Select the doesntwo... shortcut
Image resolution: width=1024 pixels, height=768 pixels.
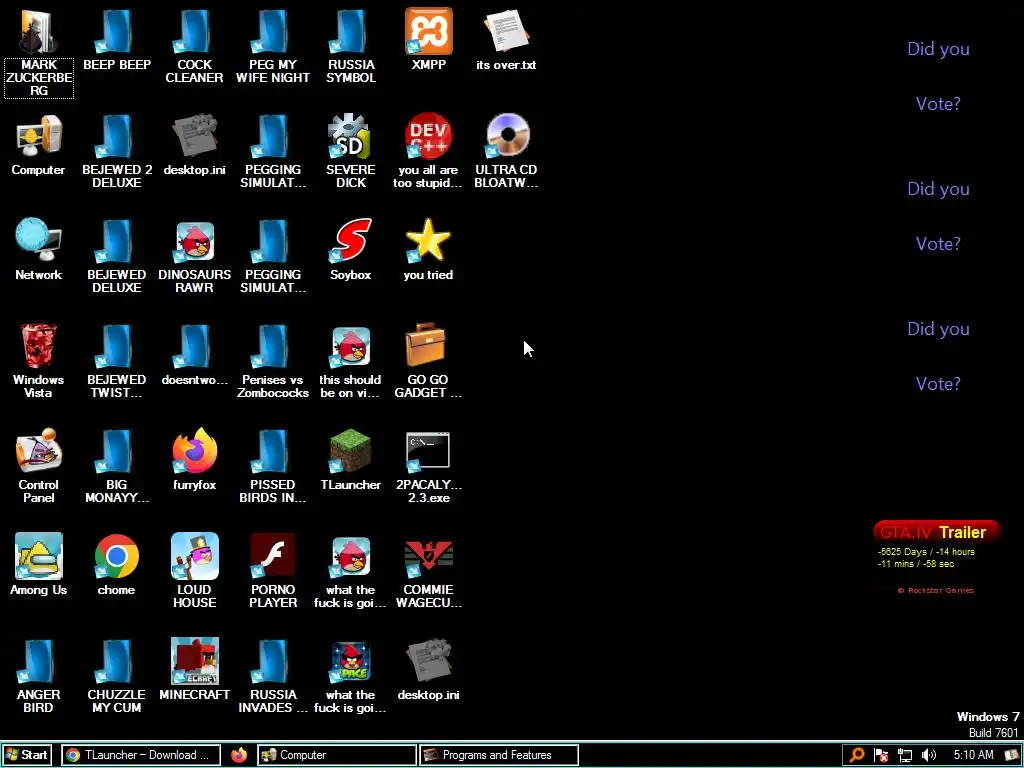195,347
